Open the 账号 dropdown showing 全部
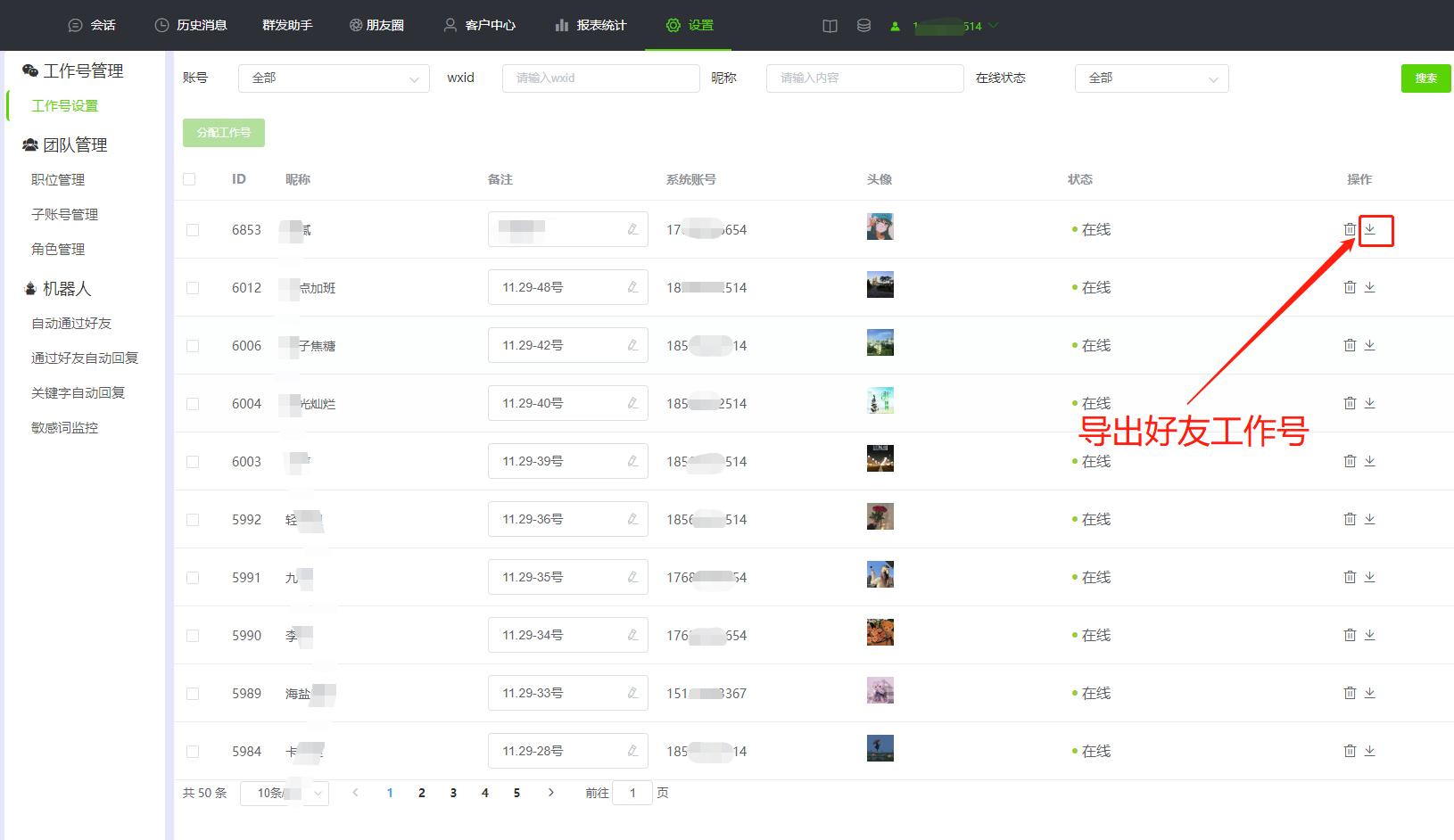Viewport: 1454px width, 840px height. tap(333, 78)
